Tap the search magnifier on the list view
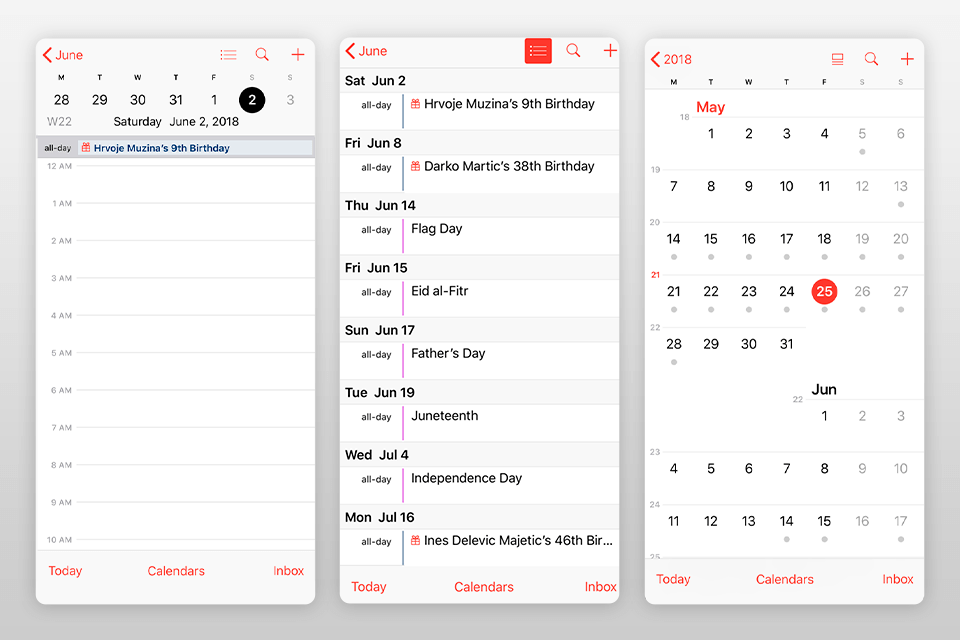Screen dimensions: 960x640 point(573,51)
